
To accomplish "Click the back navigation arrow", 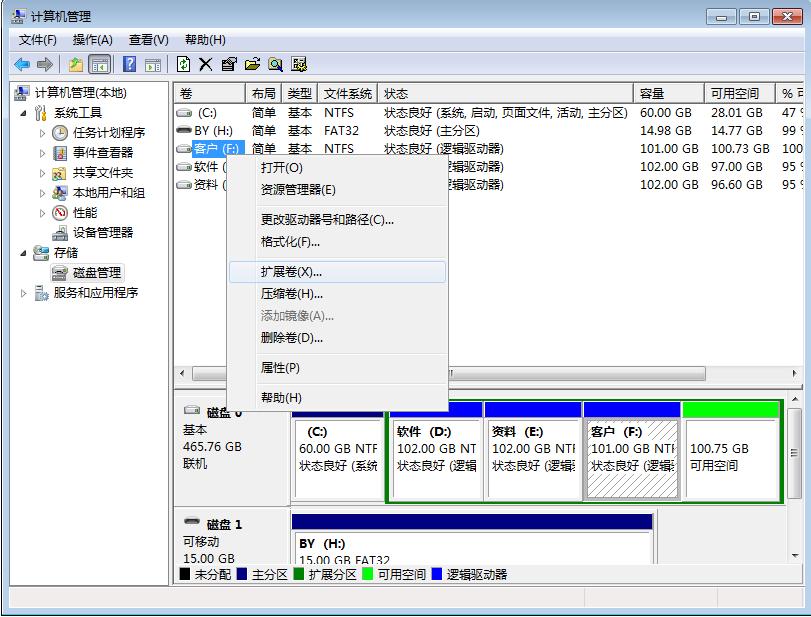I will tap(22, 64).
